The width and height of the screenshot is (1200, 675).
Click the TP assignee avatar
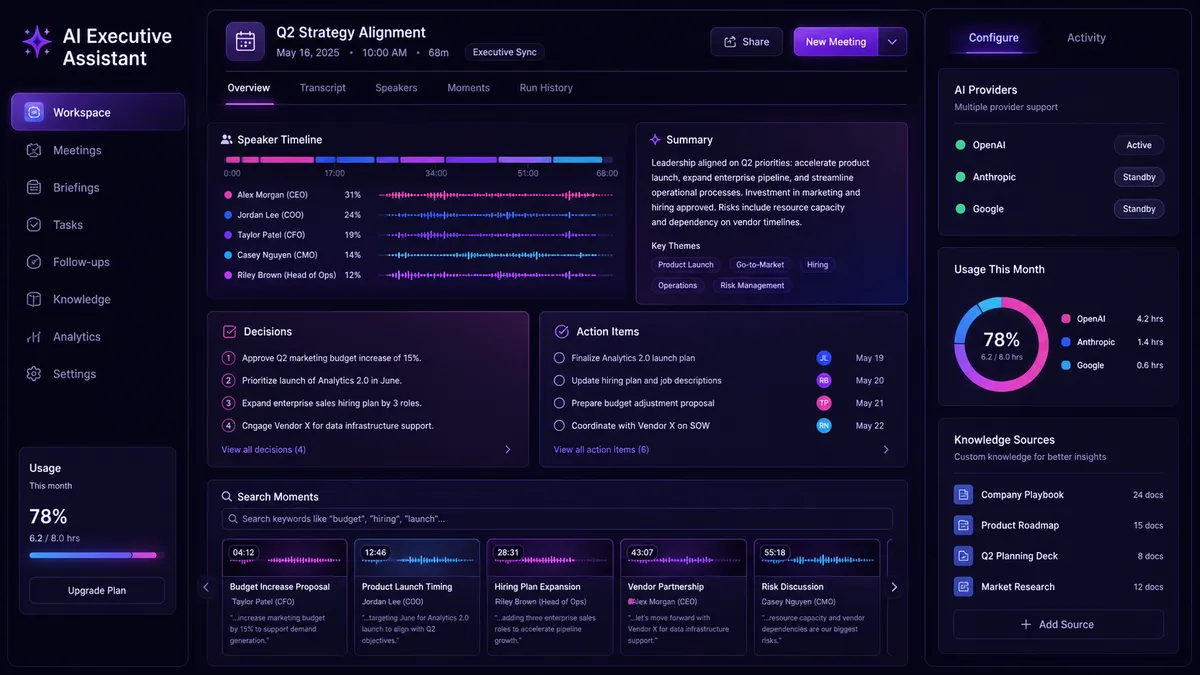[x=824, y=403]
